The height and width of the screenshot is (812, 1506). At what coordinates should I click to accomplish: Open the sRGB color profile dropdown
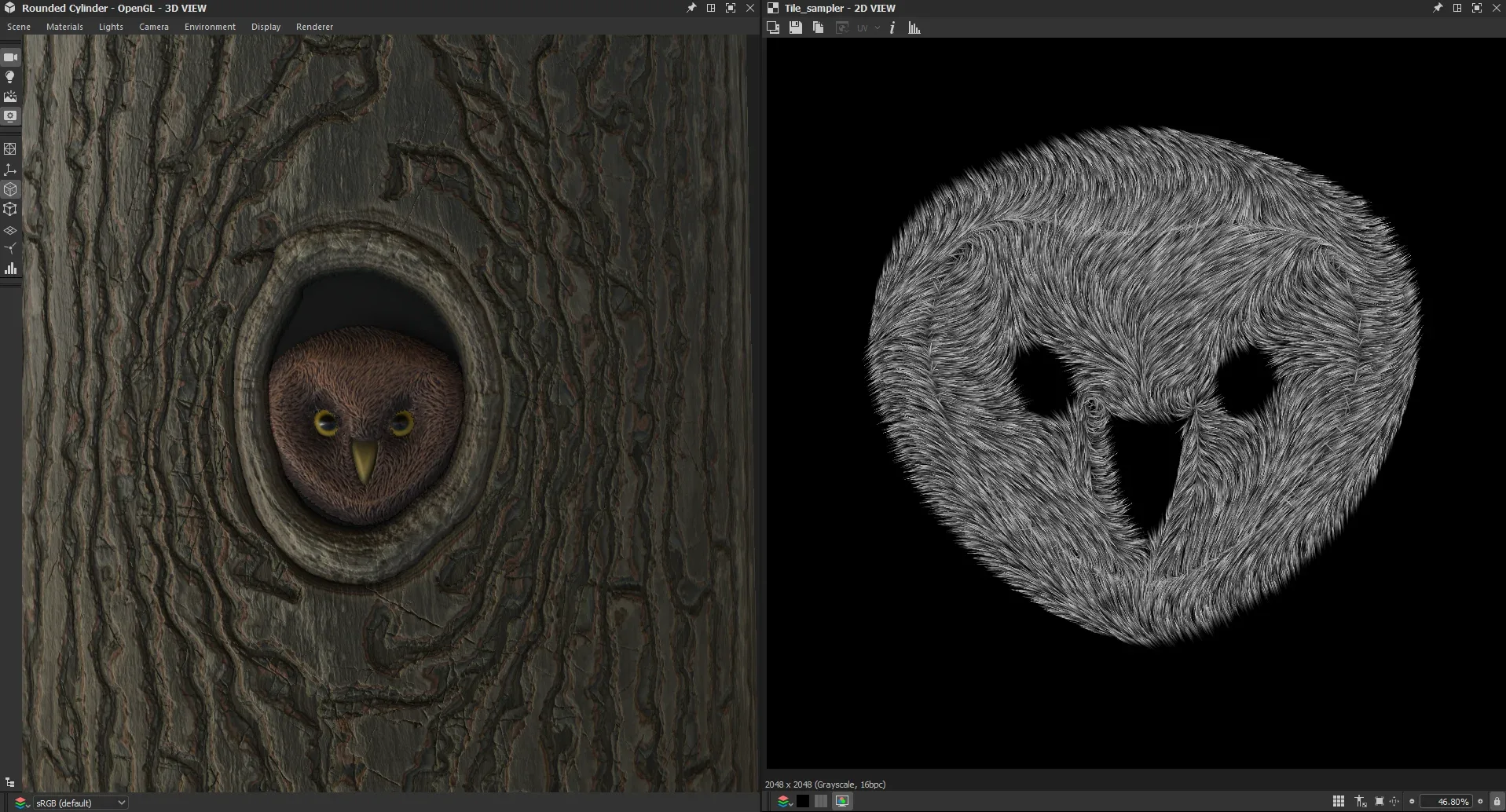[79, 802]
